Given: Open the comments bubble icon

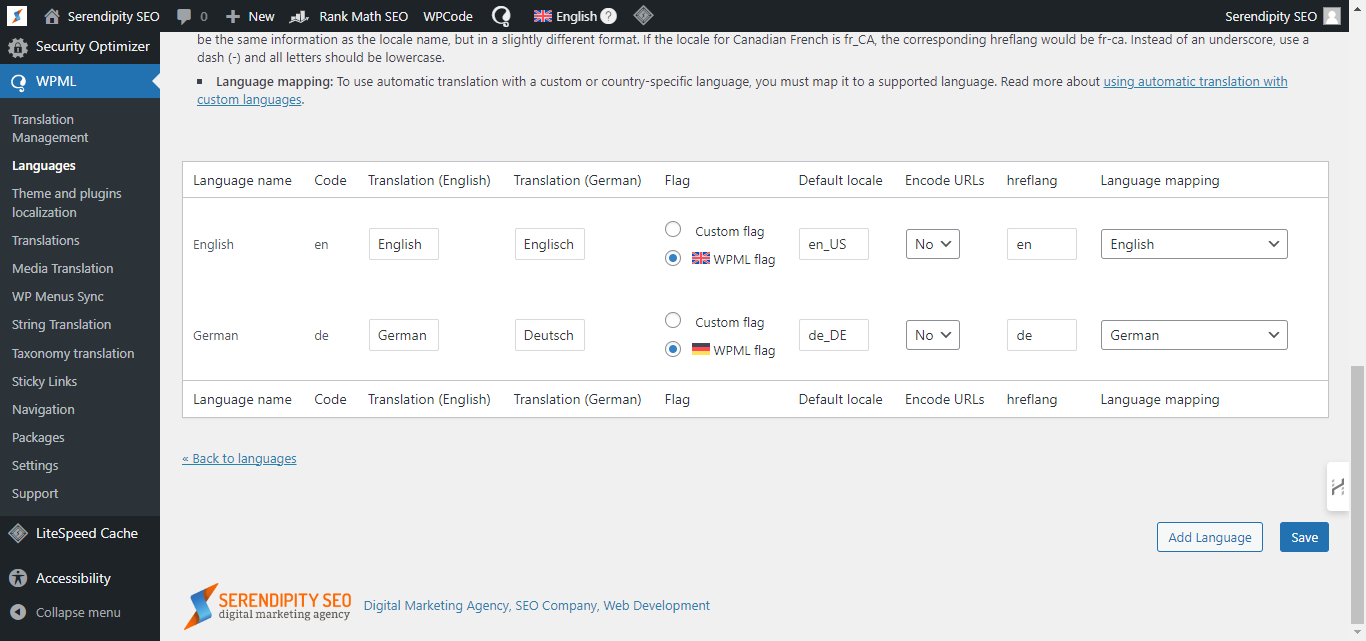Looking at the screenshot, I should coord(184,16).
